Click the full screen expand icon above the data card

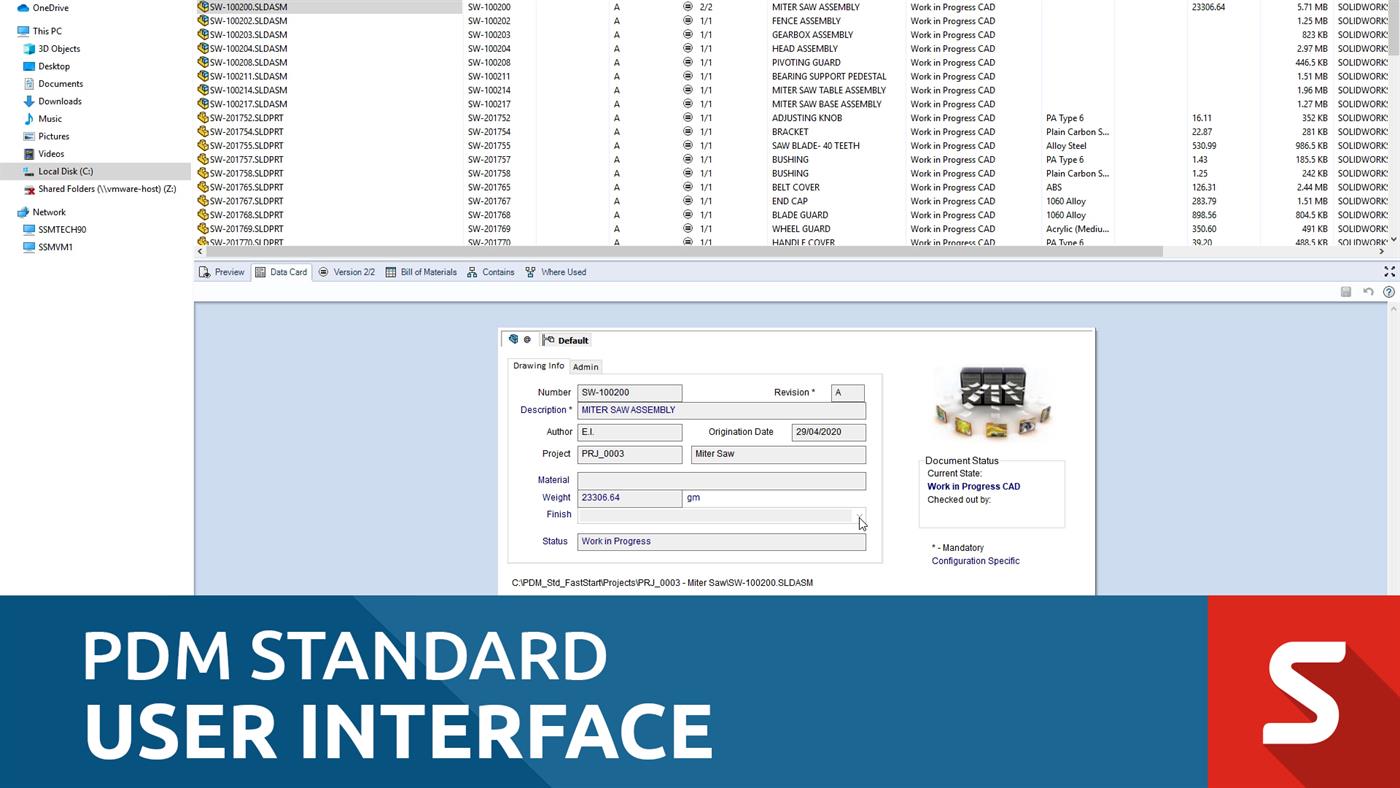[1388, 270]
